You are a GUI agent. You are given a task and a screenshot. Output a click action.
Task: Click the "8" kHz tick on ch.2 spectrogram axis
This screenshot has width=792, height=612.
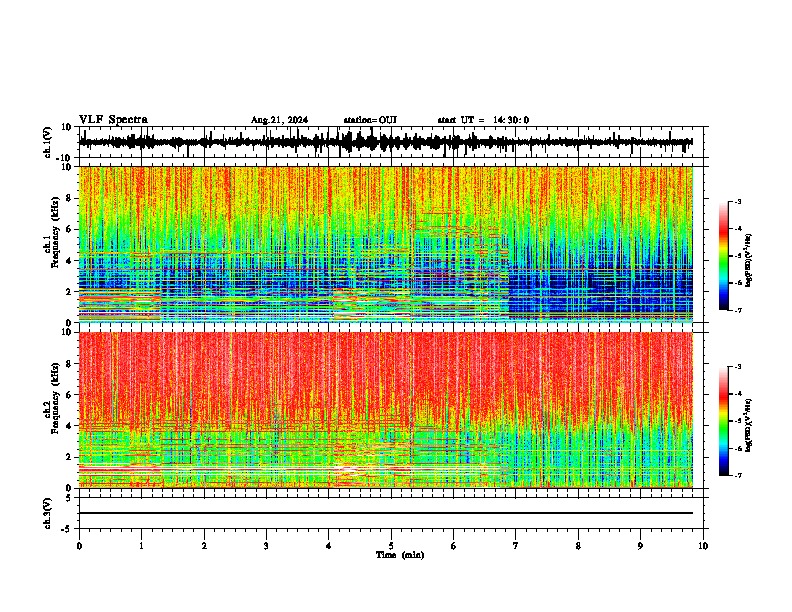(69, 364)
